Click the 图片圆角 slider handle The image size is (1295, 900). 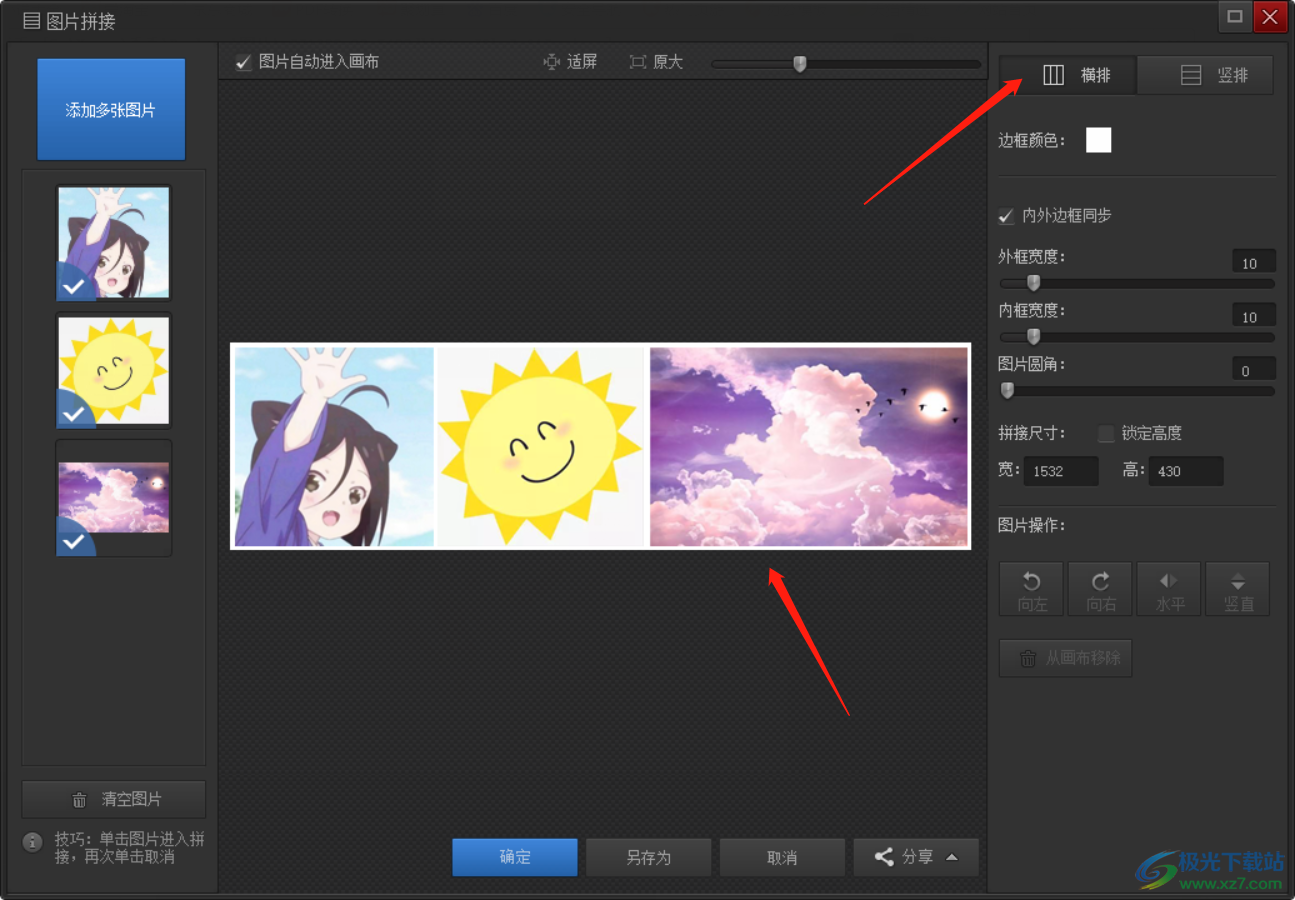click(x=1007, y=390)
